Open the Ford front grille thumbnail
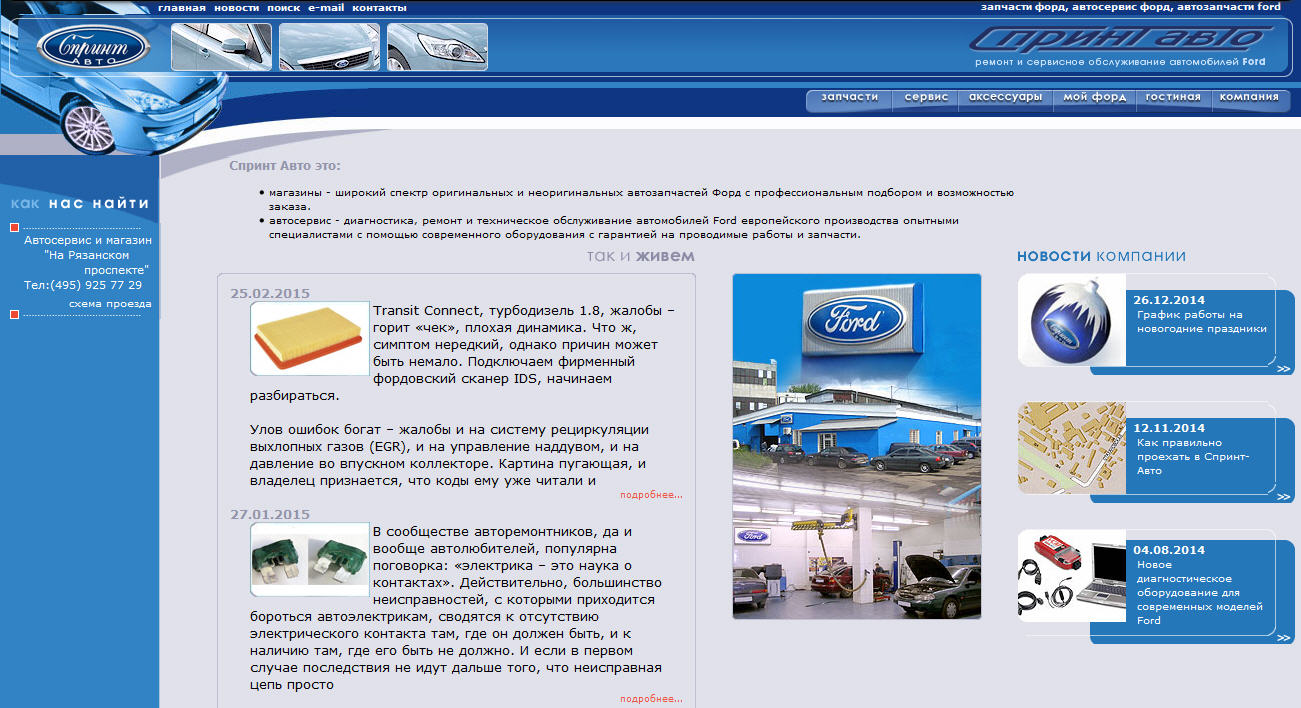The image size is (1301, 708). [330, 47]
